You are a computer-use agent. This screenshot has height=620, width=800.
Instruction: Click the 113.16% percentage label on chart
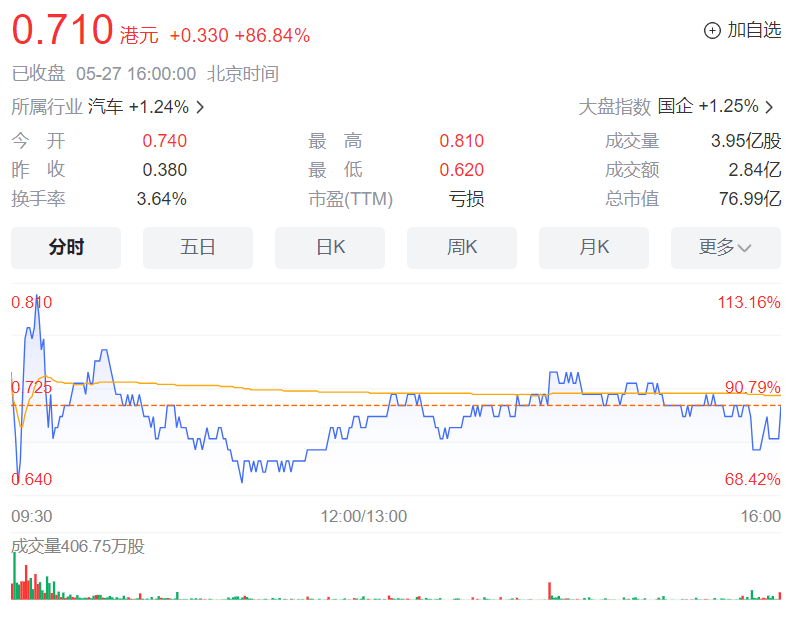pos(749,303)
